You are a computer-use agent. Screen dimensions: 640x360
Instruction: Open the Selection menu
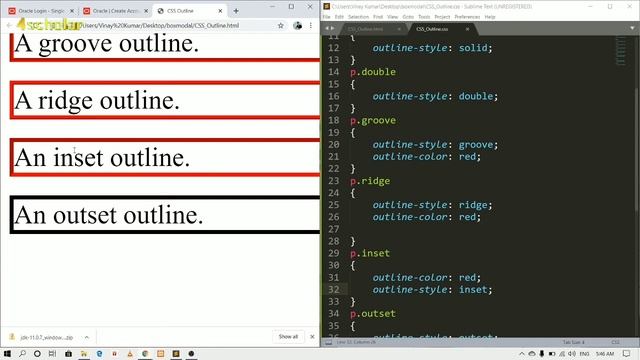tap(358, 17)
